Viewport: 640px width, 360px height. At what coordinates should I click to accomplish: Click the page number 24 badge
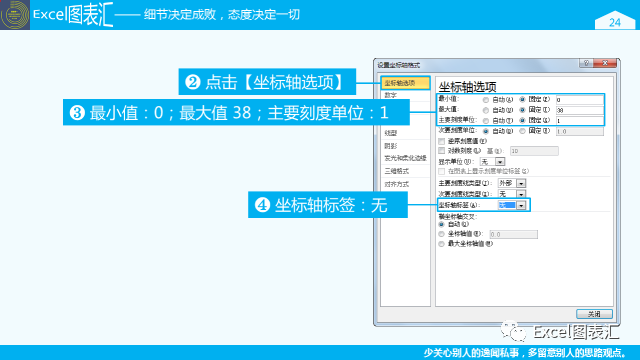click(x=615, y=20)
